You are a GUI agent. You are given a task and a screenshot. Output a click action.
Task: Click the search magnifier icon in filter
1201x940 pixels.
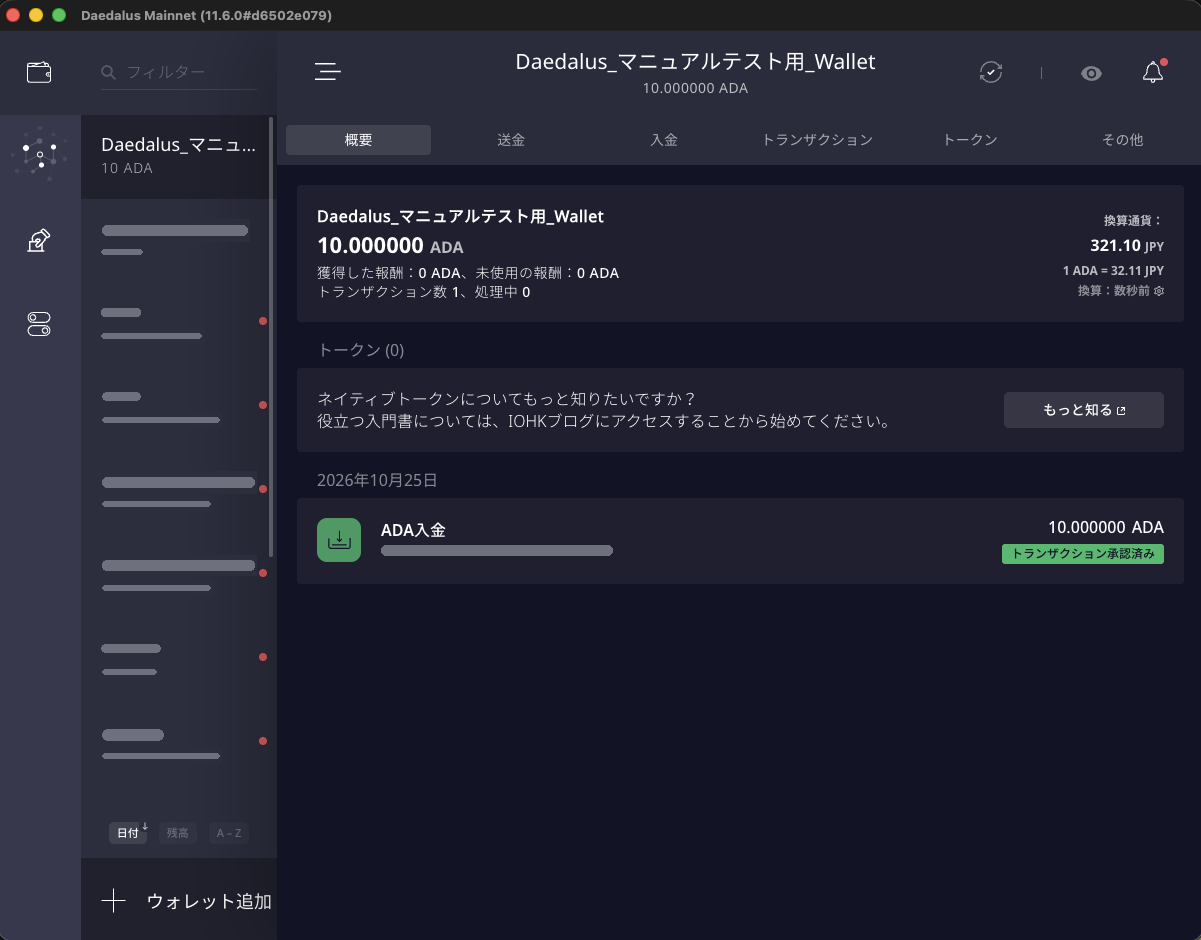[108, 73]
